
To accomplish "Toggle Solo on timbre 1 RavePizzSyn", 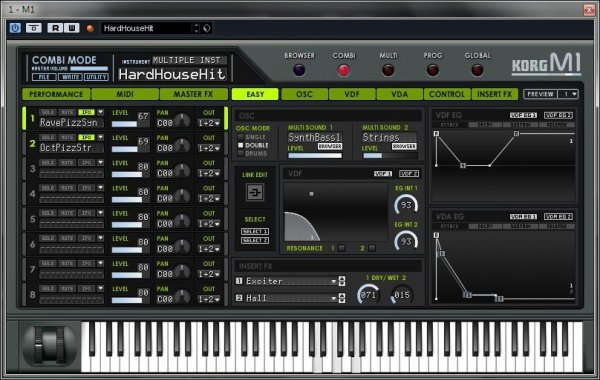I will (48, 113).
